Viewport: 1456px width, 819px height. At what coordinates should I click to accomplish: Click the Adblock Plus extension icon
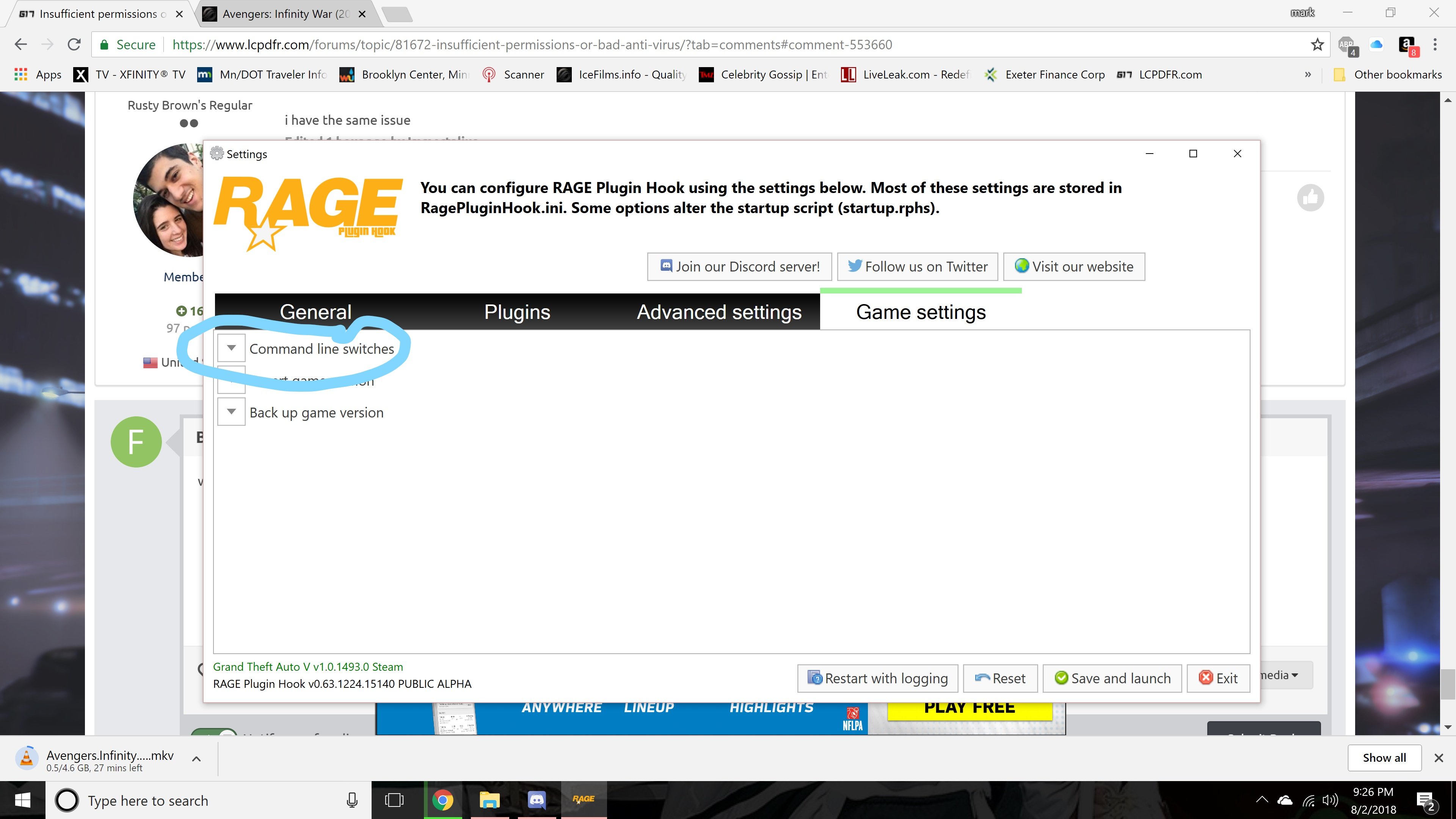click(x=1347, y=45)
